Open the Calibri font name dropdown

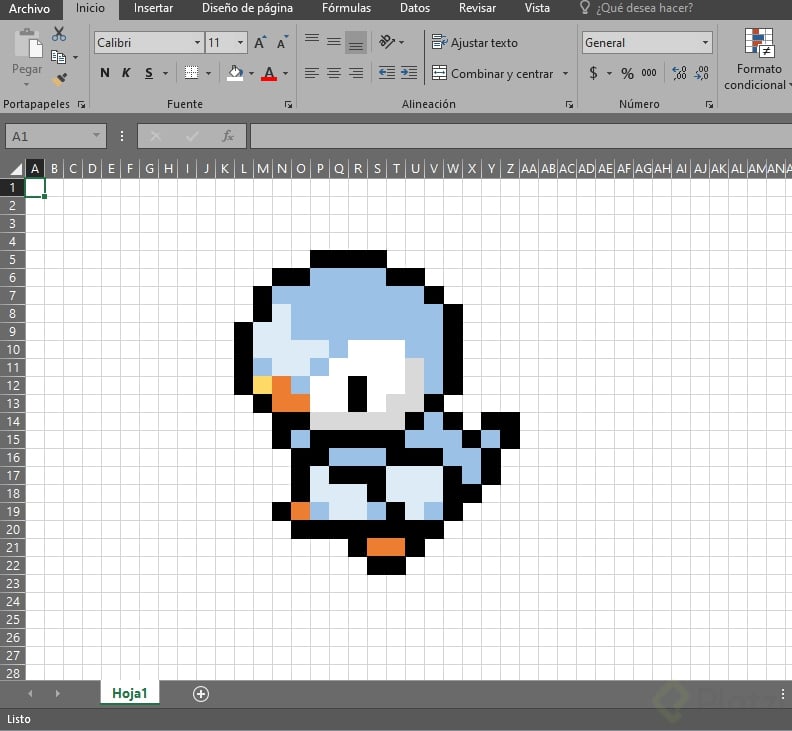[197, 42]
